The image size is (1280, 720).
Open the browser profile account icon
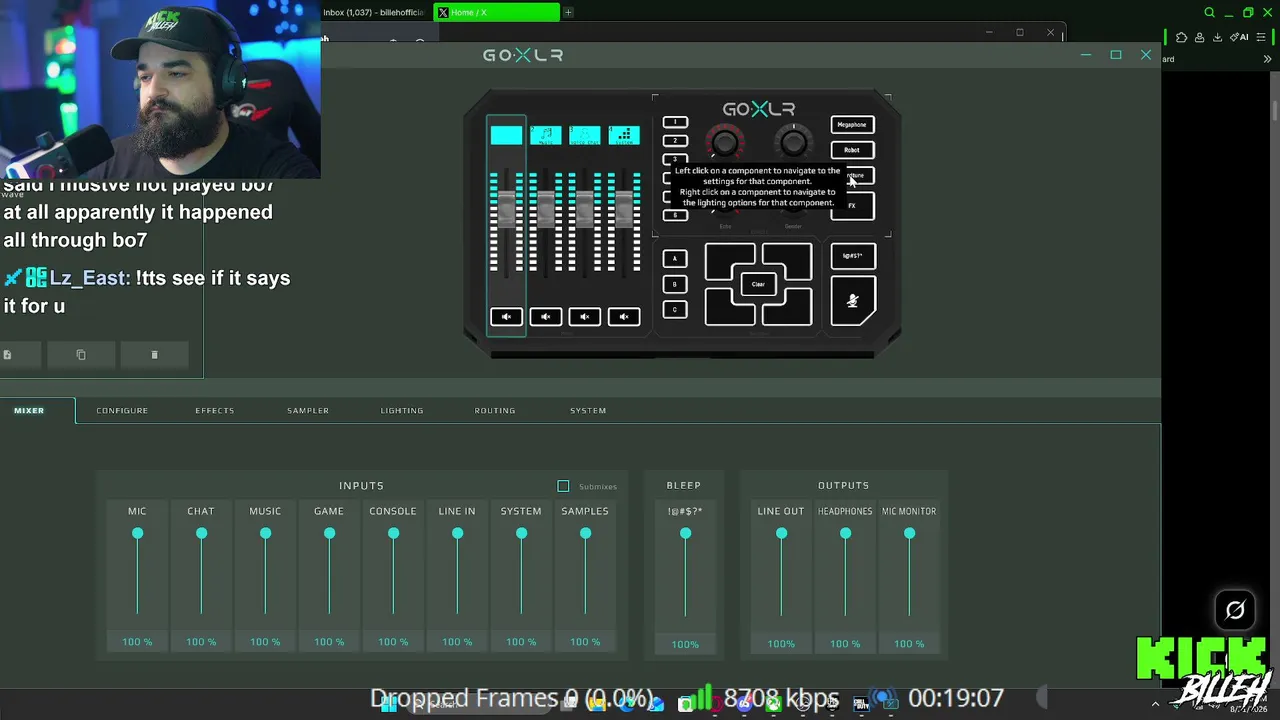pyautogui.click(x=1199, y=38)
